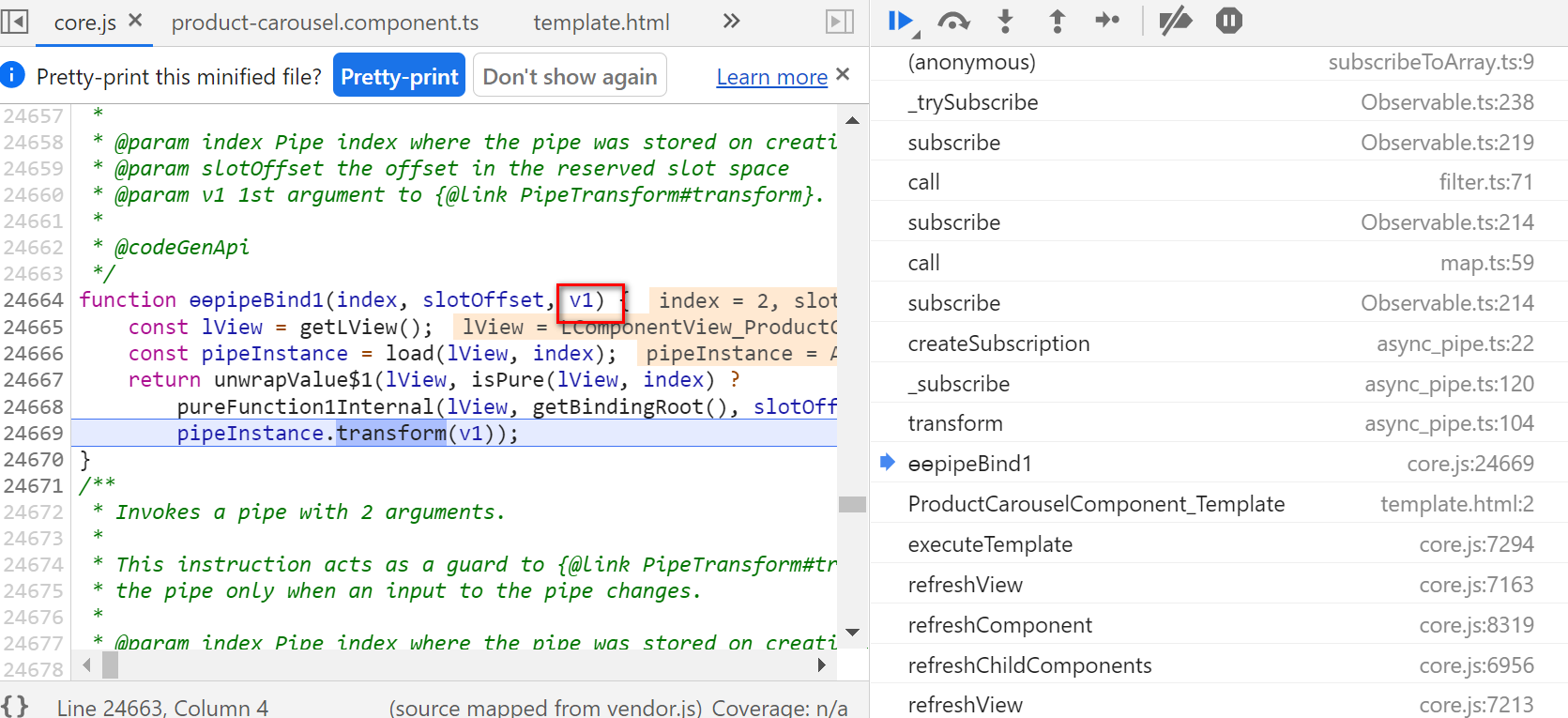Open Observable.ts:238 source link
The width and height of the screenshot is (1568, 718).
pyautogui.click(x=1447, y=102)
